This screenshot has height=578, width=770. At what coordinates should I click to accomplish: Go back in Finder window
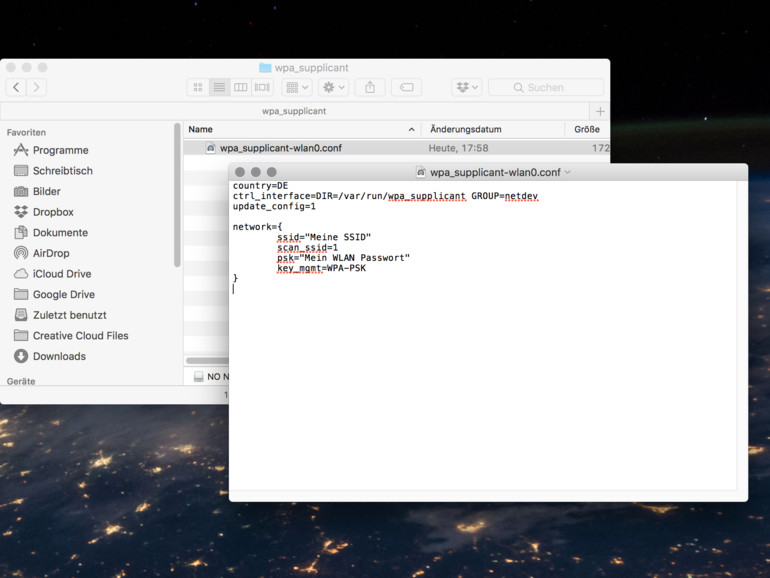[16, 87]
